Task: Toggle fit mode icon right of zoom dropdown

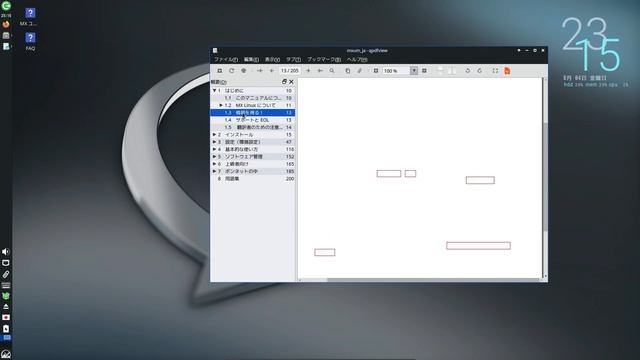Action: [x=424, y=71]
